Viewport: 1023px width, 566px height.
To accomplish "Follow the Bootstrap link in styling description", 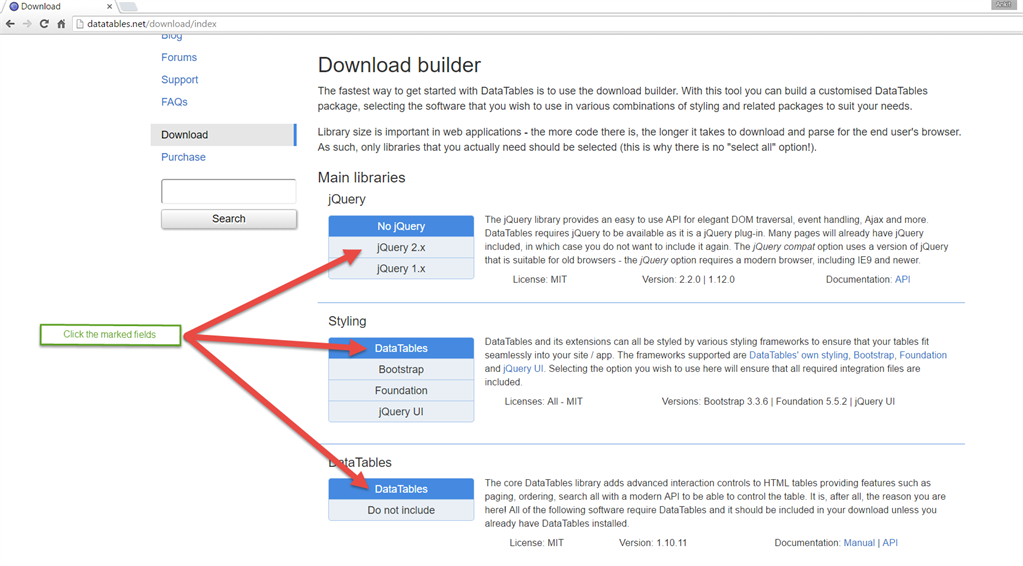I will pos(874,355).
